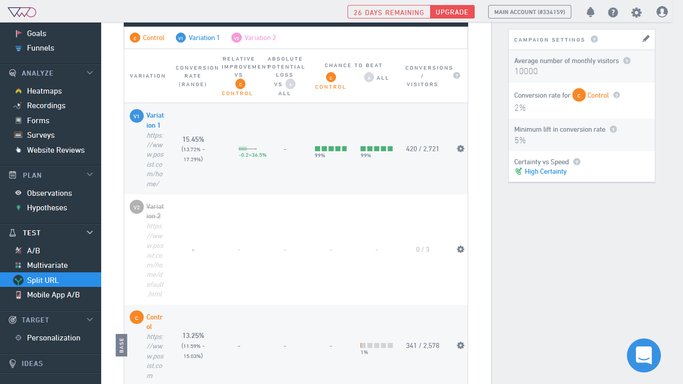Screen dimensions: 683x384
Task: Open Variation 1 name link in table
Action: [155, 120]
